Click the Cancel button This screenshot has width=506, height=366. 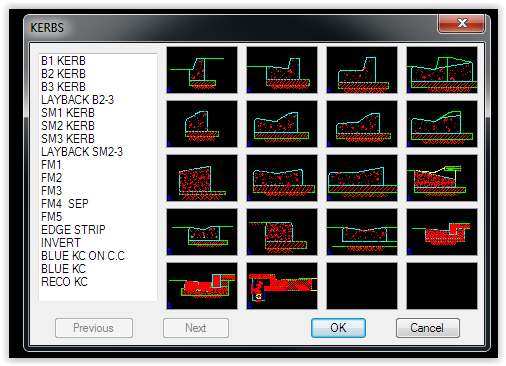[x=428, y=328]
